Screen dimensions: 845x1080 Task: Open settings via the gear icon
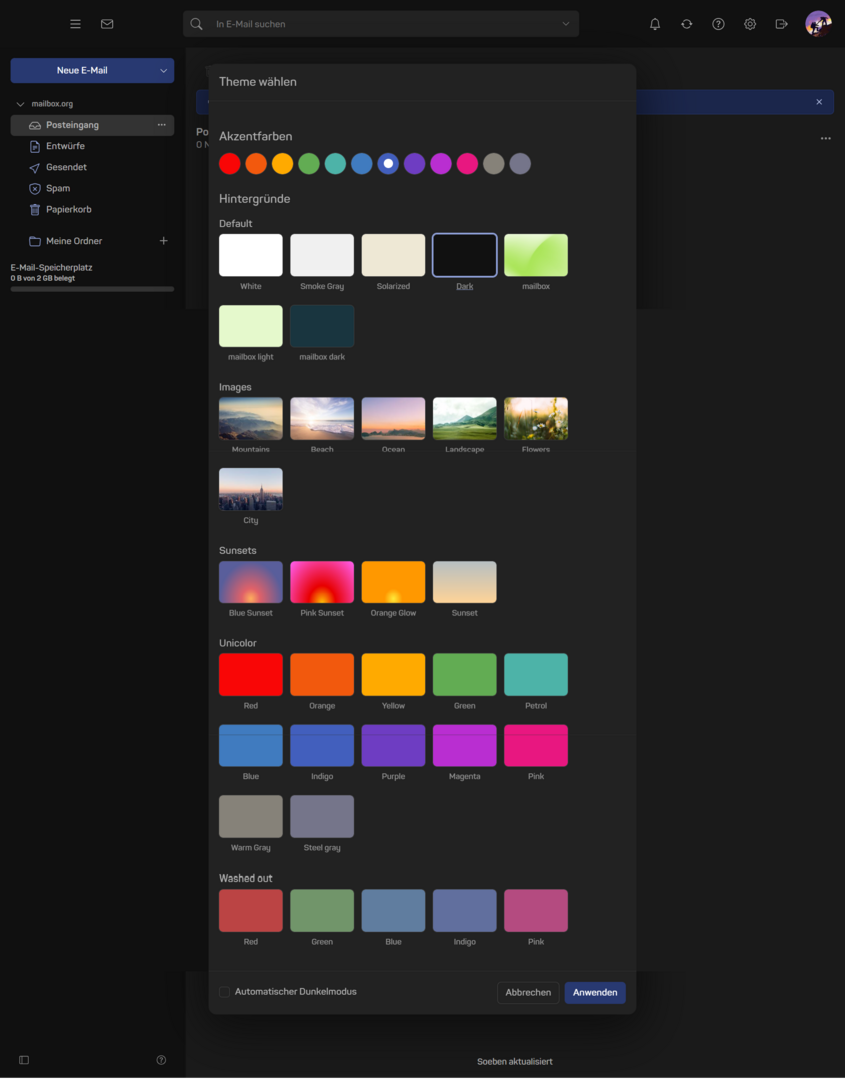750,24
